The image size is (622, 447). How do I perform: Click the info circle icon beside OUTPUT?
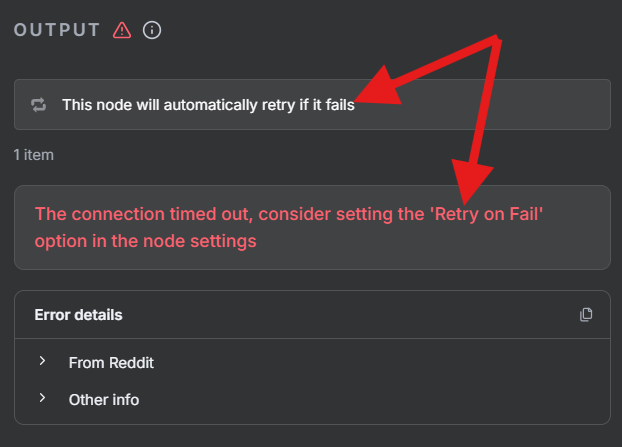pyautogui.click(x=152, y=30)
